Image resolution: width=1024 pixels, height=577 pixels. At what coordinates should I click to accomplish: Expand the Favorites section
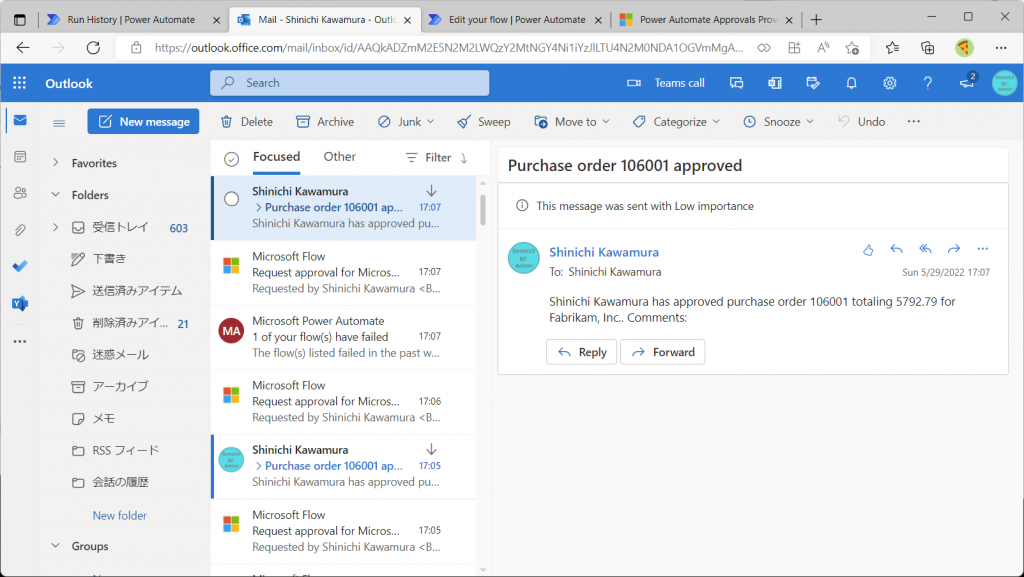[x=56, y=163]
